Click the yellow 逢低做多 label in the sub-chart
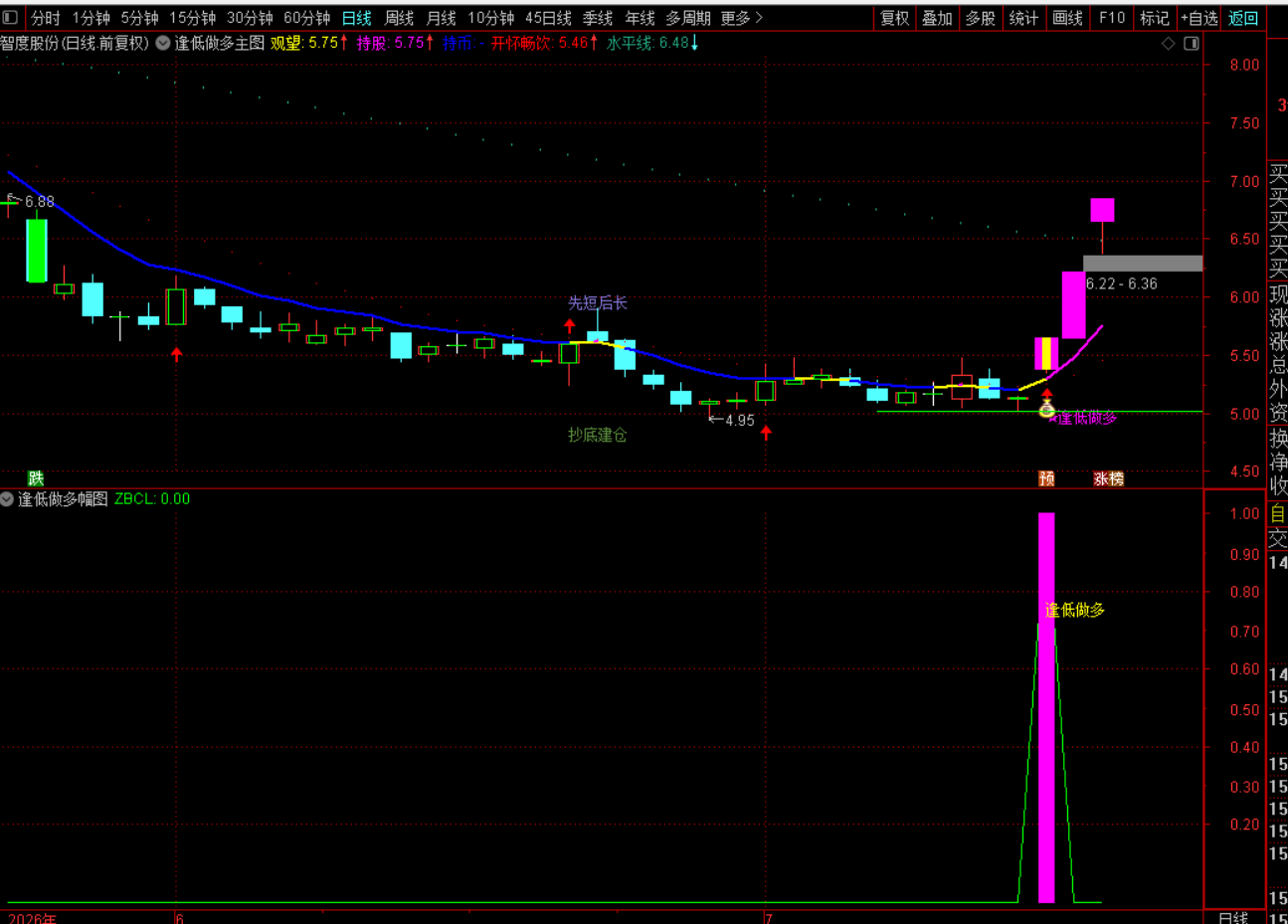This screenshot has height=924, width=1288. [1075, 610]
